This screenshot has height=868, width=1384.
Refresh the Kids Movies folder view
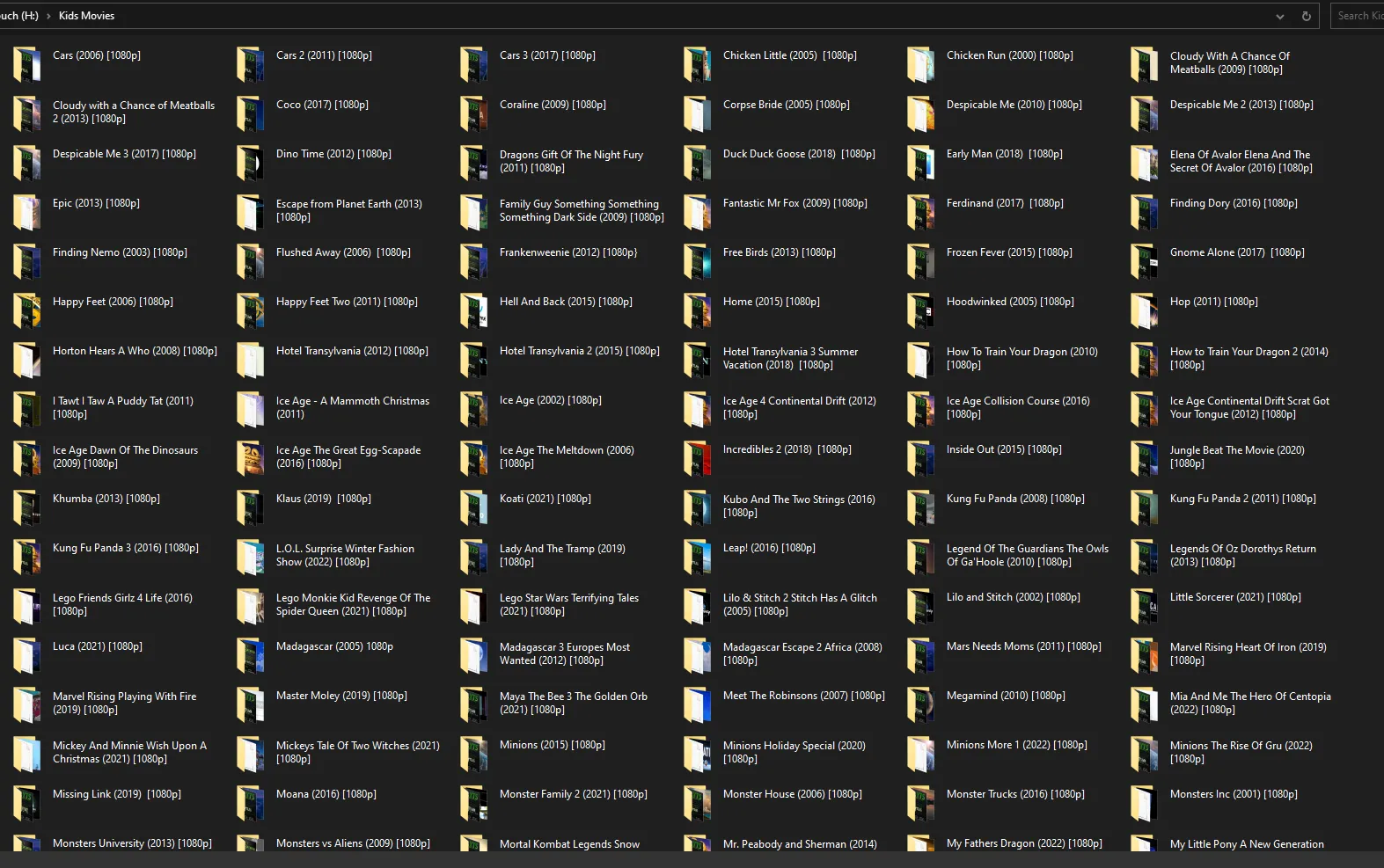[x=1307, y=16]
